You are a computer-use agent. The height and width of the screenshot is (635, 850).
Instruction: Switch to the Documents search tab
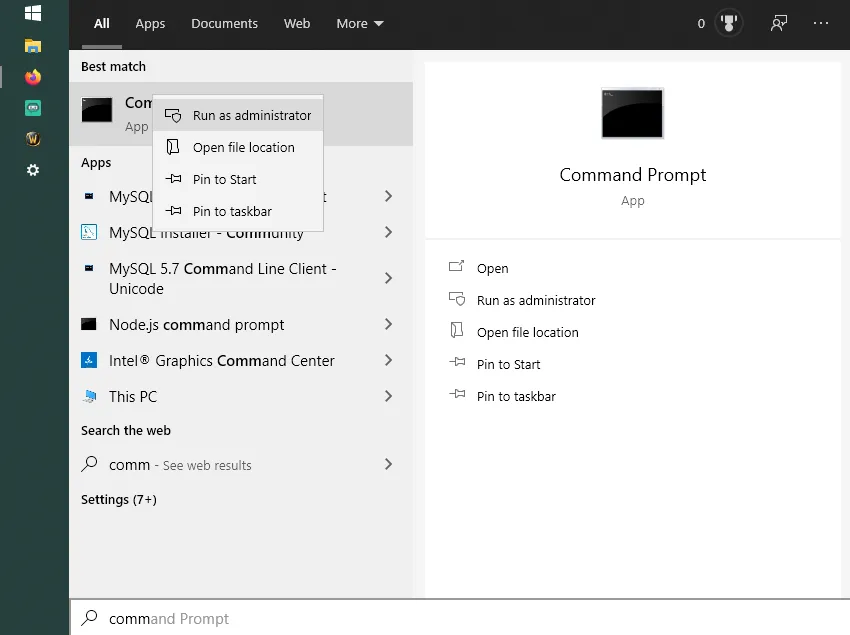pyautogui.click(x=224, y=23)
